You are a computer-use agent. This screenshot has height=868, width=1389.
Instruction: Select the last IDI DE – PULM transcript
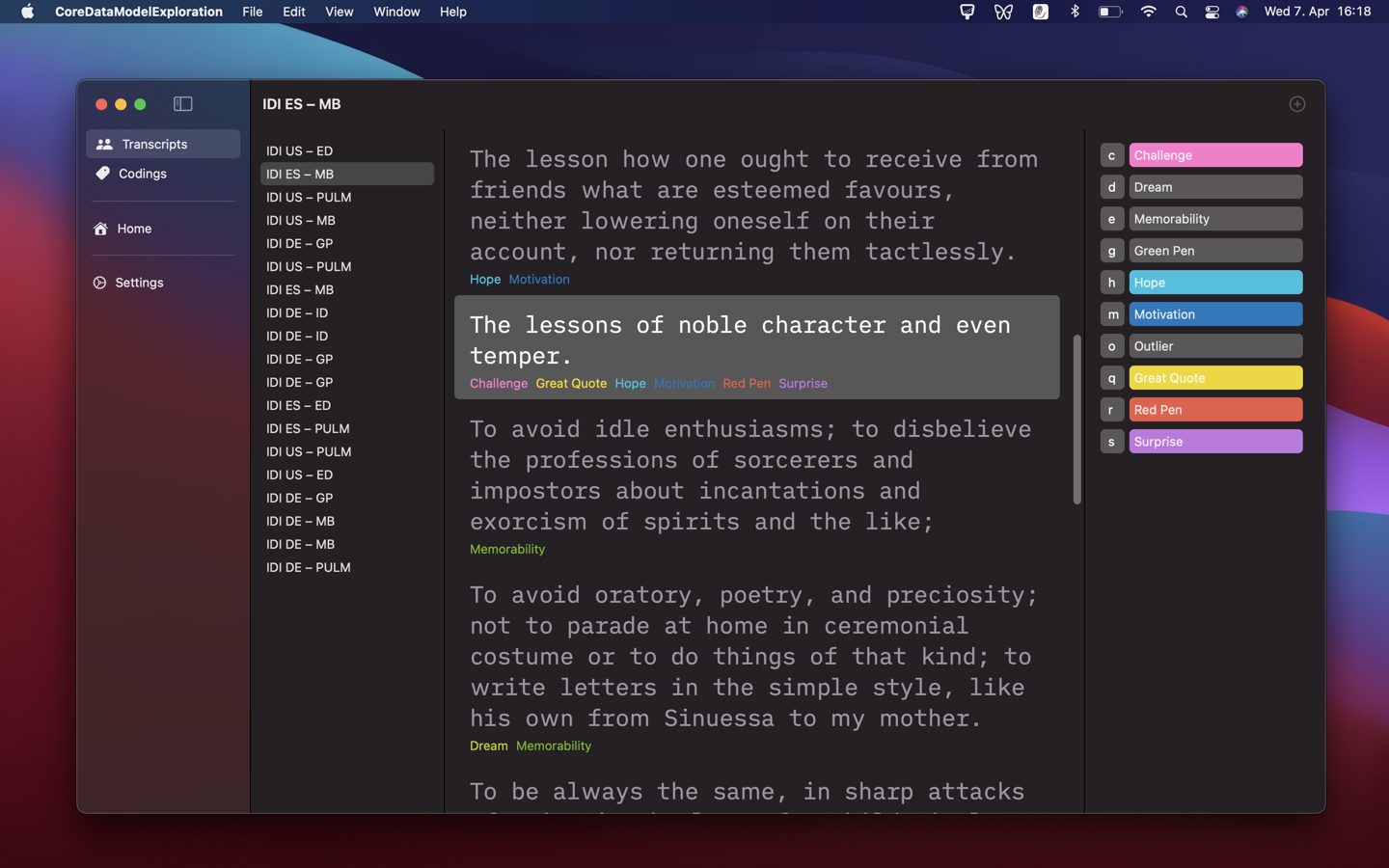click(347, 567)
